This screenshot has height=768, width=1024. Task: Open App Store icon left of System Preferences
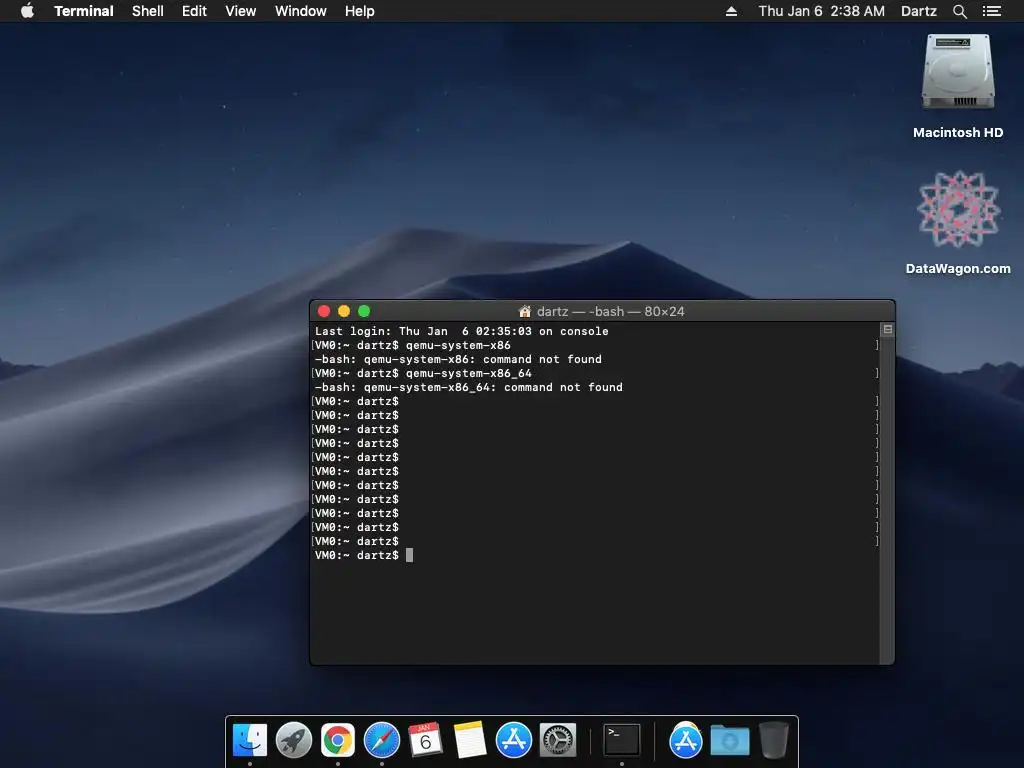514,741
